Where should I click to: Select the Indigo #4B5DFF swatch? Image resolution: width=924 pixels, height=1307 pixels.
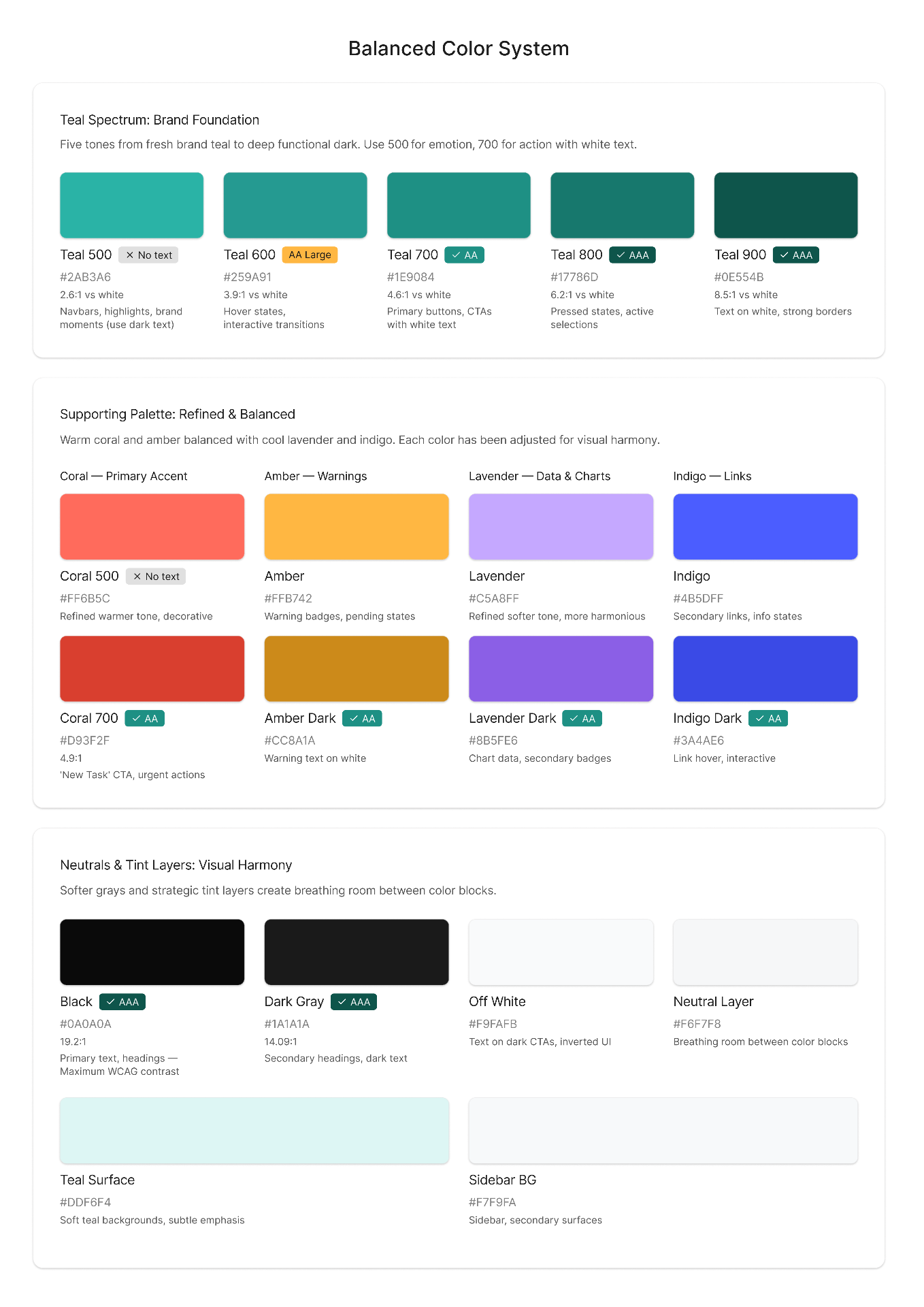[765, 526]
